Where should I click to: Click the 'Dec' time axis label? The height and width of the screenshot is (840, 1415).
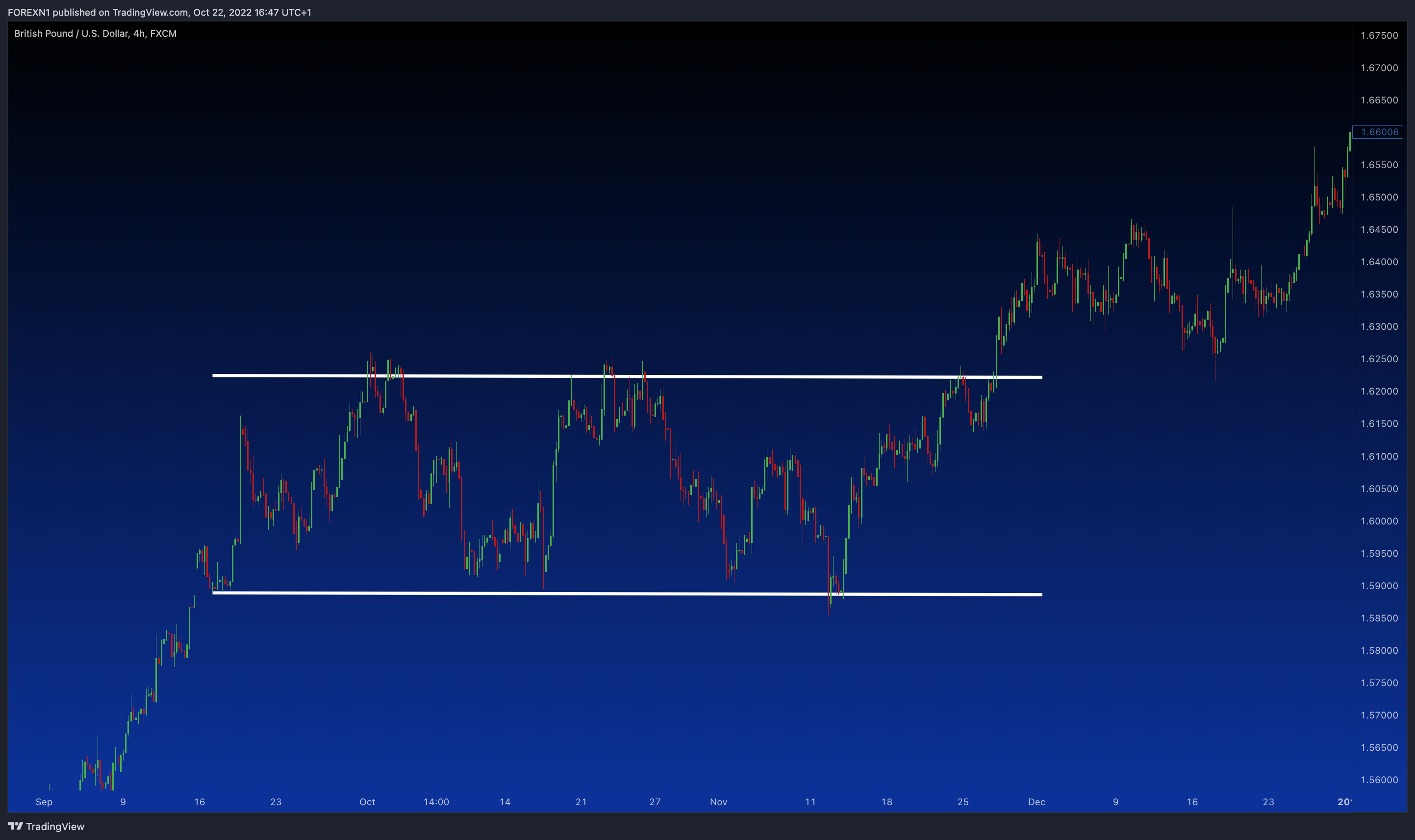(1037, 801)
